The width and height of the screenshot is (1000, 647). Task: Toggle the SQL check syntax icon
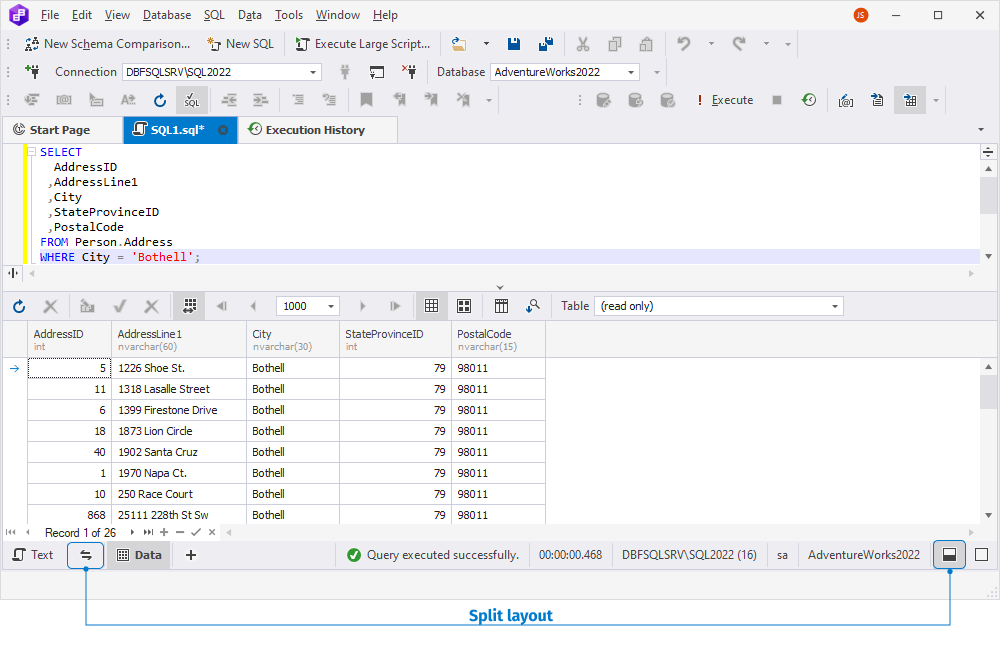(x=191, y=100)
